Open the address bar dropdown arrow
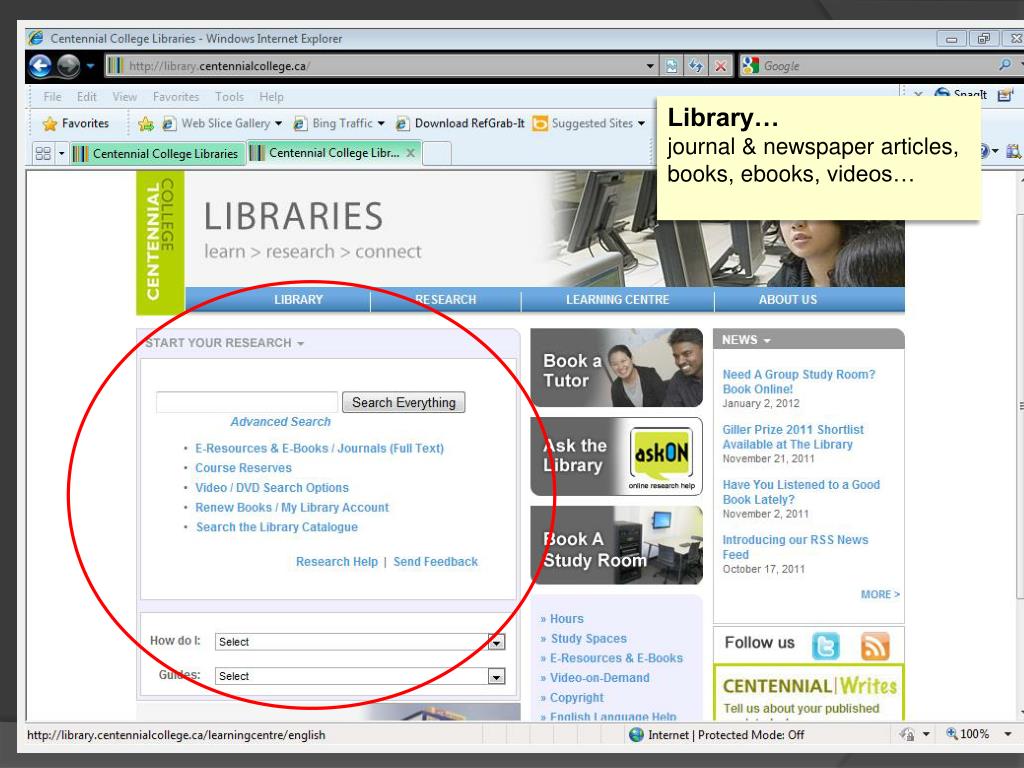1024x768 pixels. pos(650,66)
